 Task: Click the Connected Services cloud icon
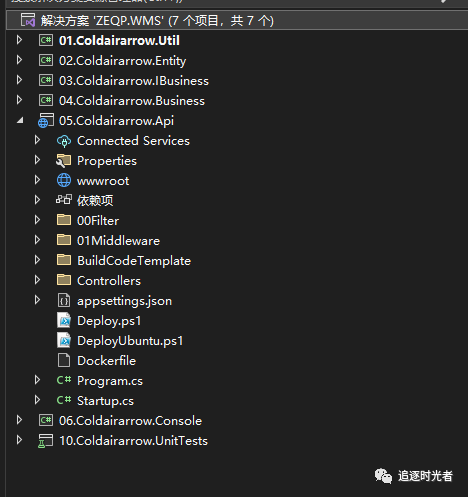click(64, 141)
